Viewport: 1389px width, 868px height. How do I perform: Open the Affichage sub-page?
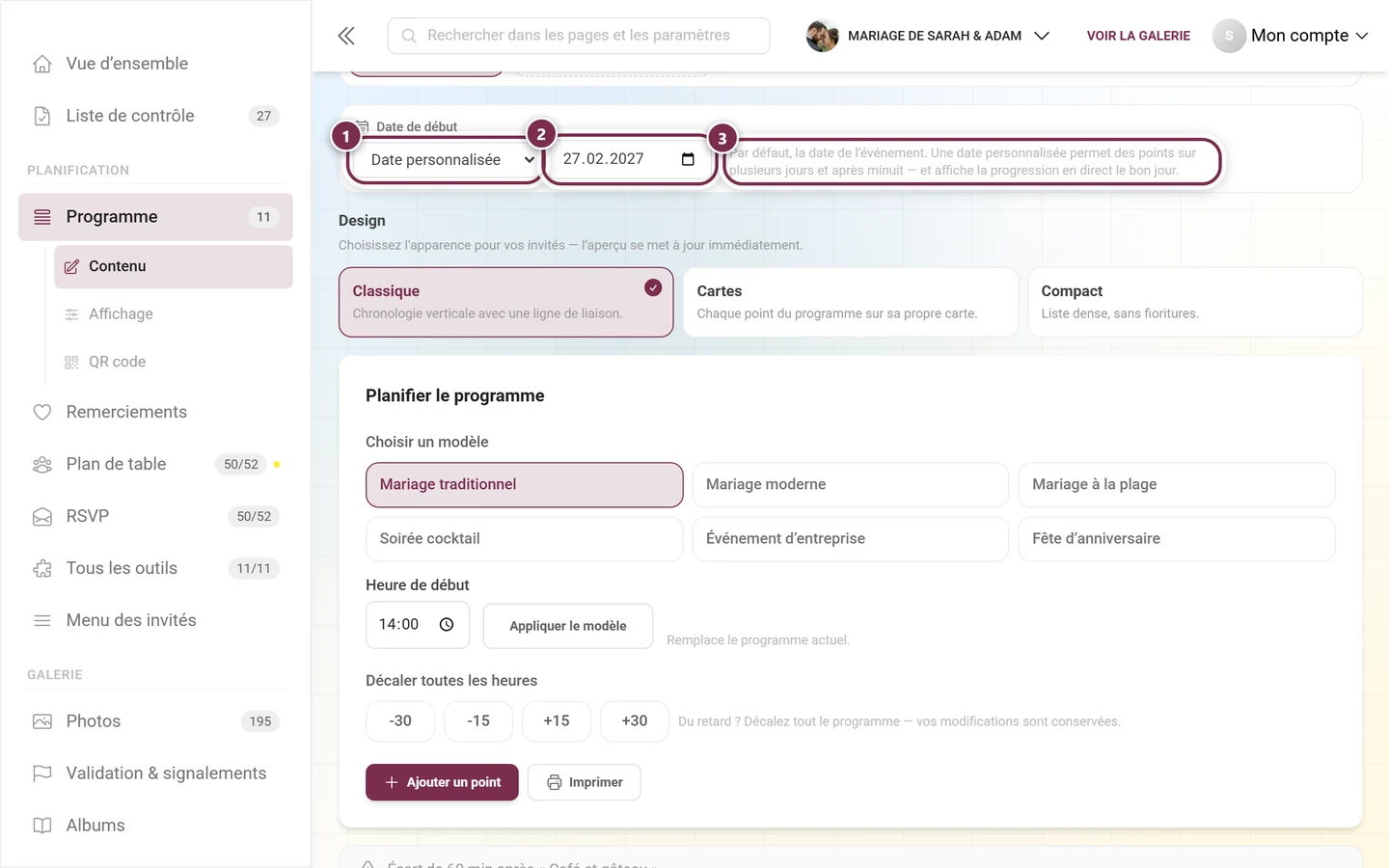click(174, 314)
